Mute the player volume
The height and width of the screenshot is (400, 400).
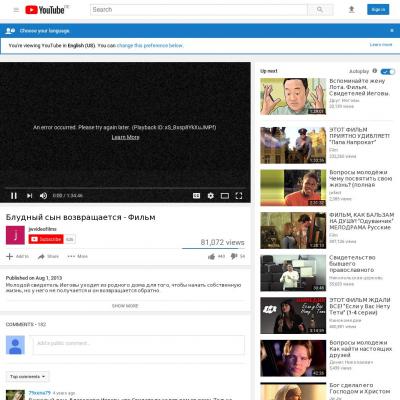pyautogui.click(x=43, y=196)
